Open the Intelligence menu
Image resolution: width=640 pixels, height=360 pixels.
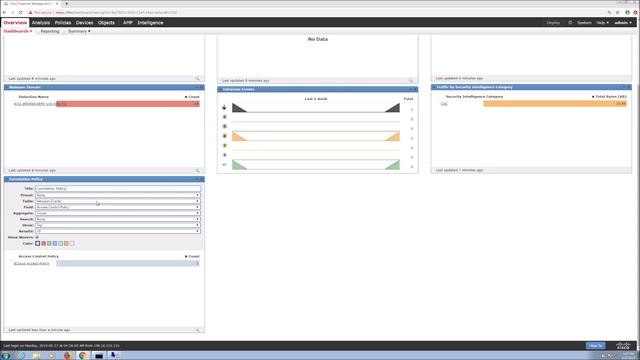pos(150,22)
